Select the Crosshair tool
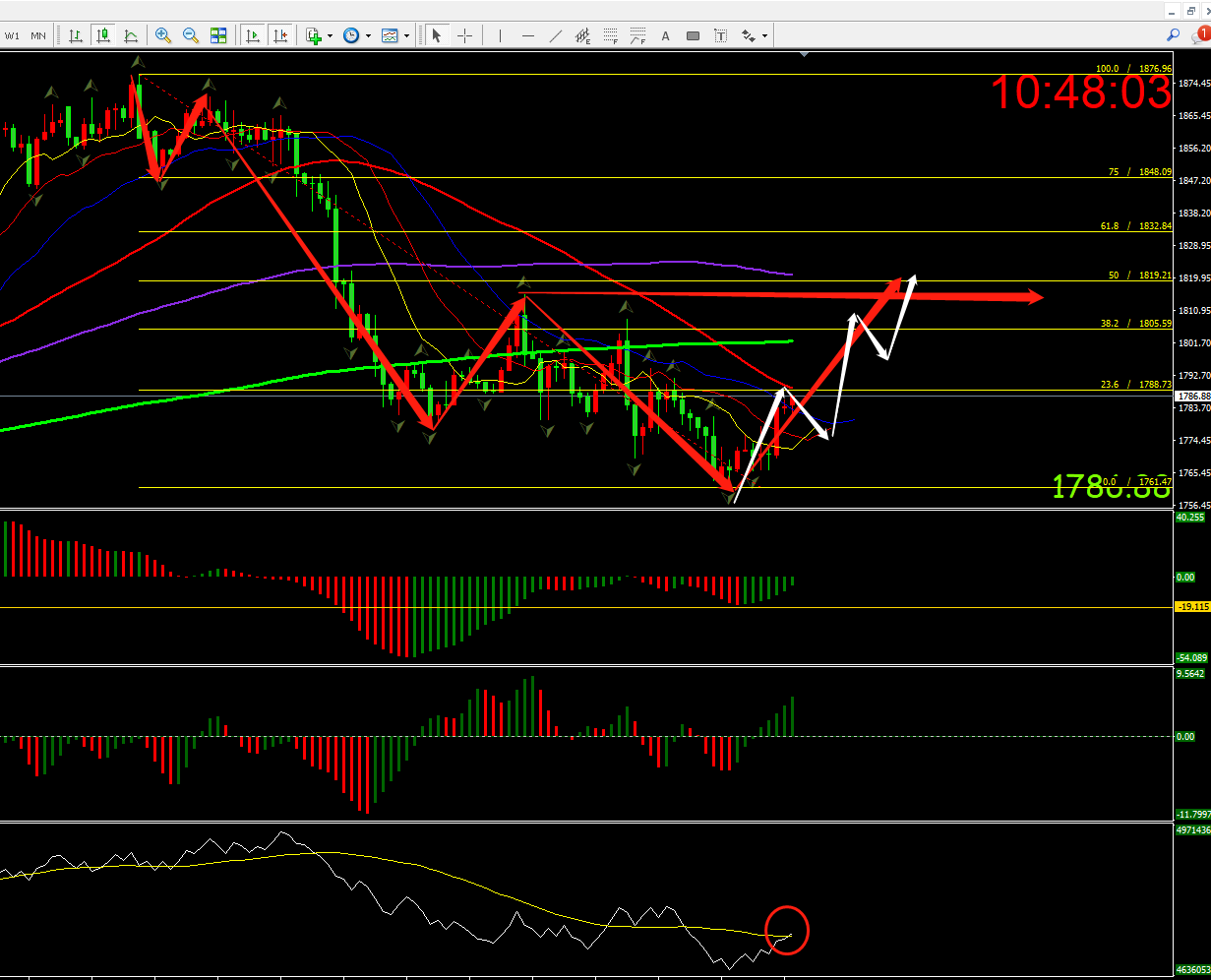This screenshot has width=1211, height=980. tap(465, 35)
